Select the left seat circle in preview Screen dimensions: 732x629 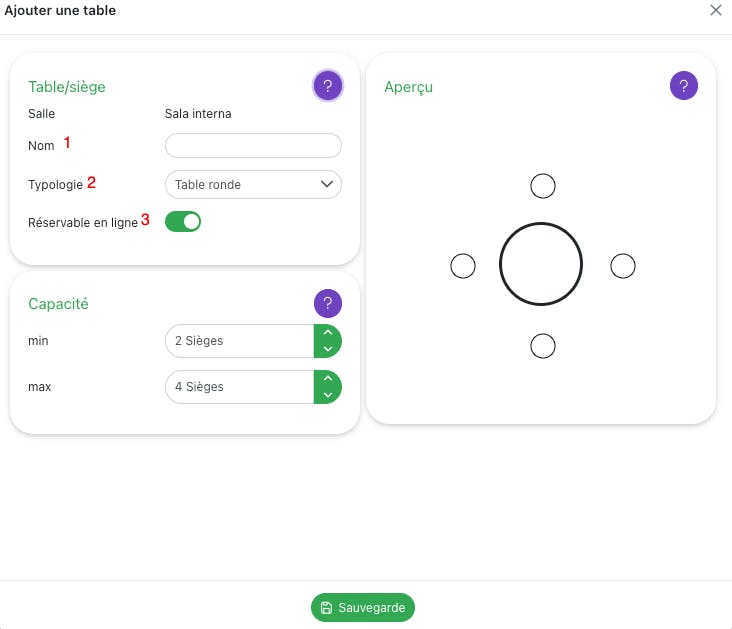tap(462, 266)
